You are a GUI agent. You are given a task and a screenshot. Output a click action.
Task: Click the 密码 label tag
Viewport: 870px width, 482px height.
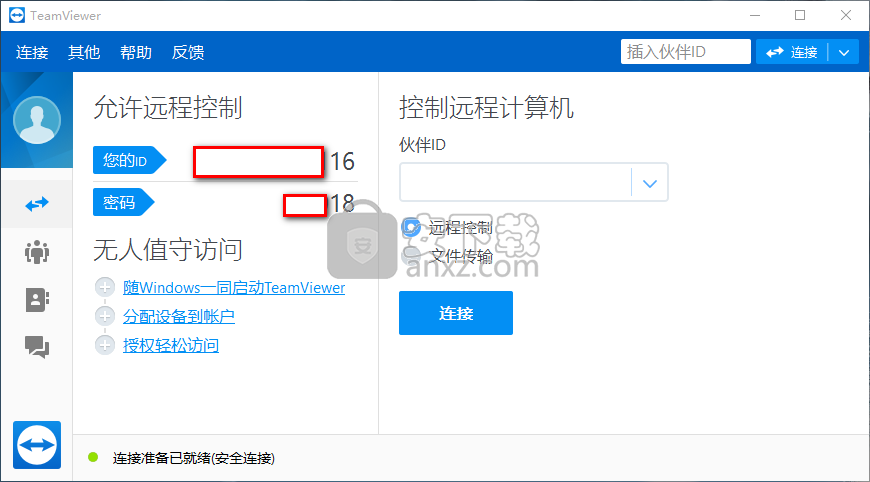tap(123, 202)
